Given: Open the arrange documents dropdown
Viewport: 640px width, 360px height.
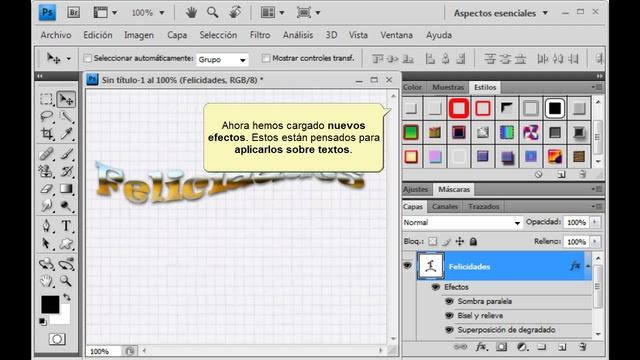Looking at the screenshot, I should click(x=273, y=13).
